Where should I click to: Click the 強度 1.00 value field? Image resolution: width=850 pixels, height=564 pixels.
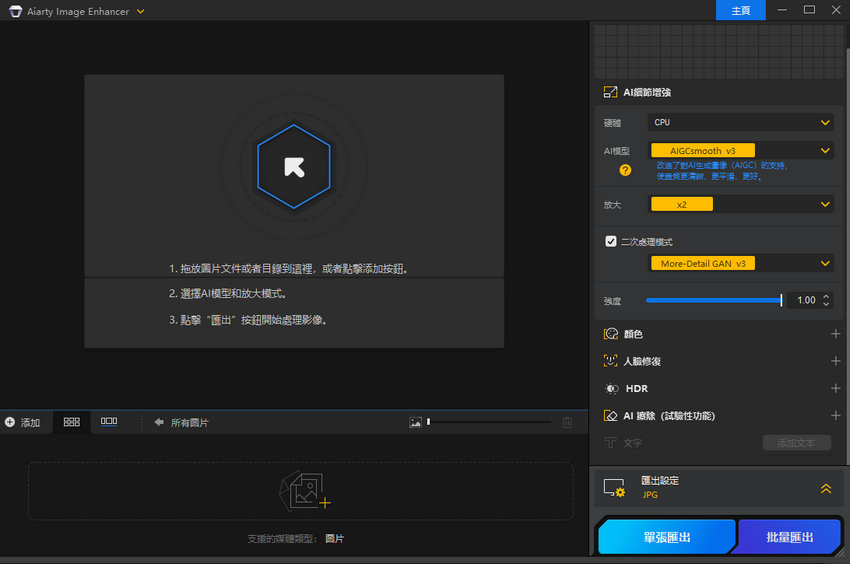point(806,300)
